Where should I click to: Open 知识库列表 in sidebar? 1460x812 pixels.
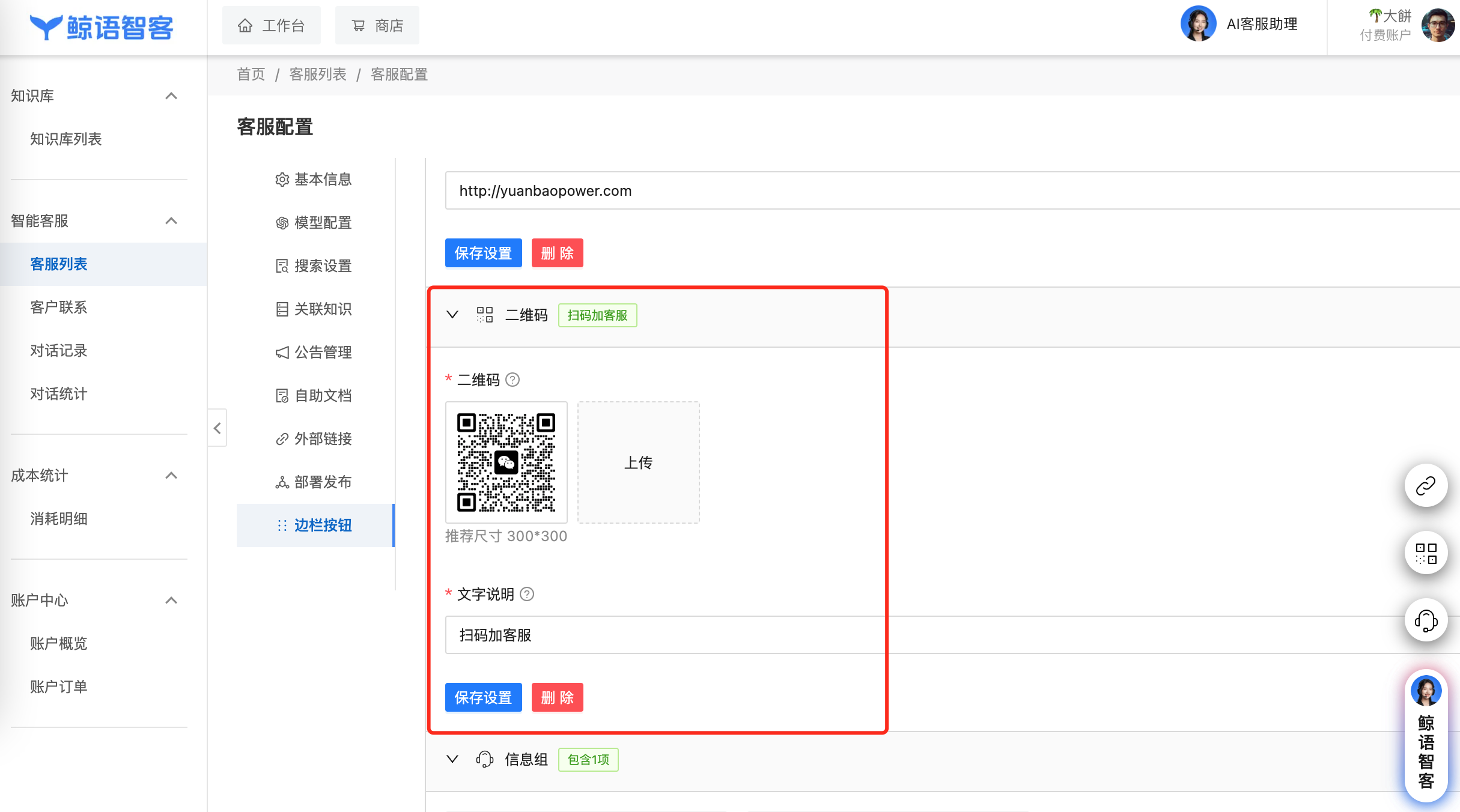(66, 139)
